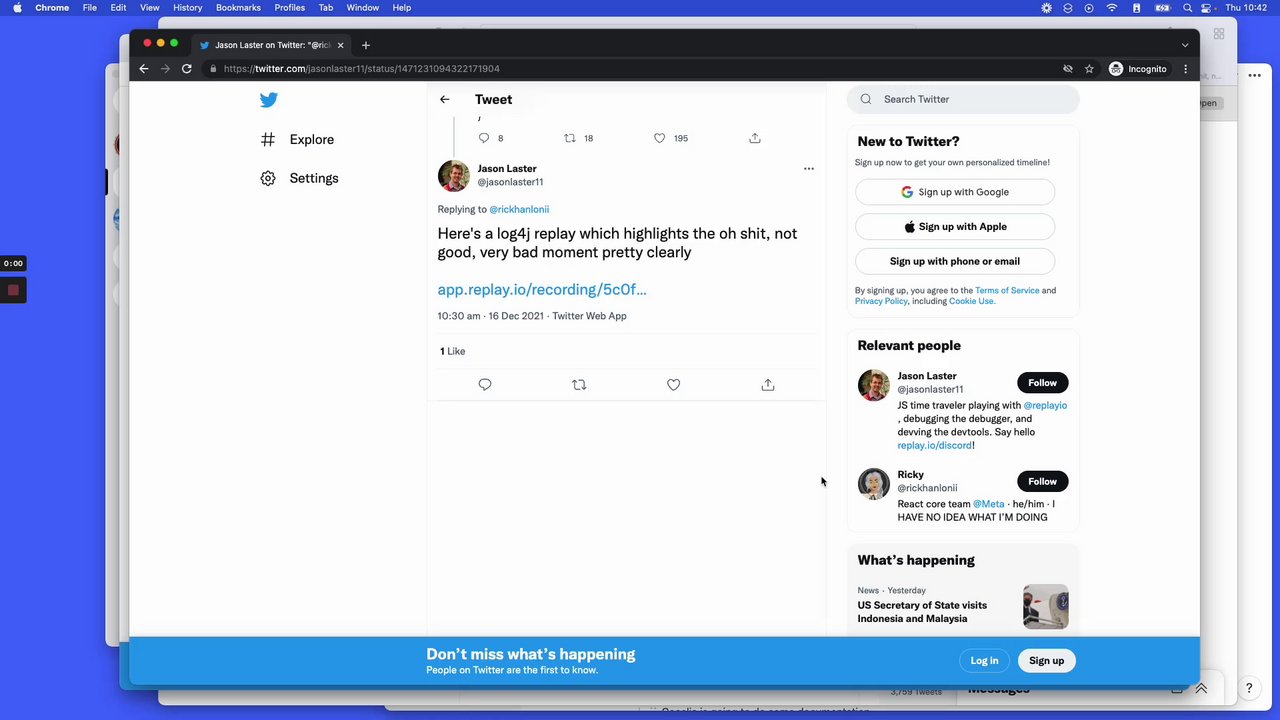Click the help question mark icon
Viewport: 1280px width, 720px height.
click(1248, 688)
